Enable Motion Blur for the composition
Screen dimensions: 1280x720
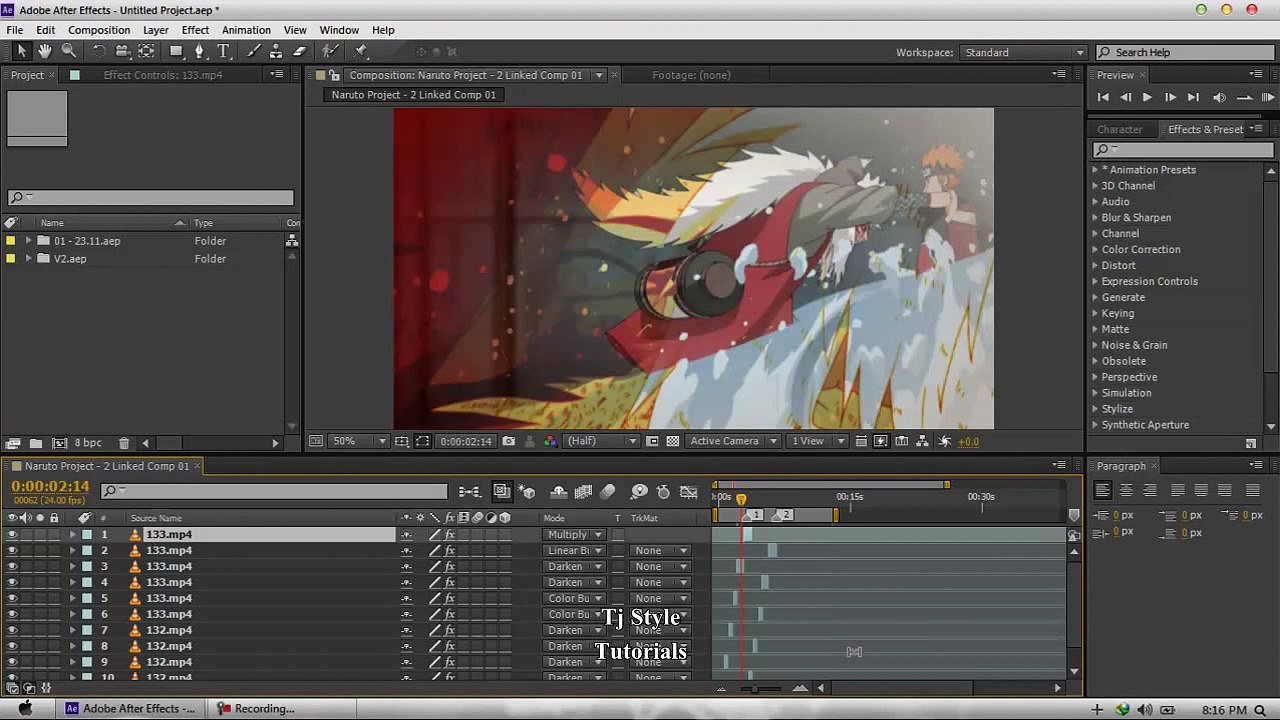click(608, 491)
